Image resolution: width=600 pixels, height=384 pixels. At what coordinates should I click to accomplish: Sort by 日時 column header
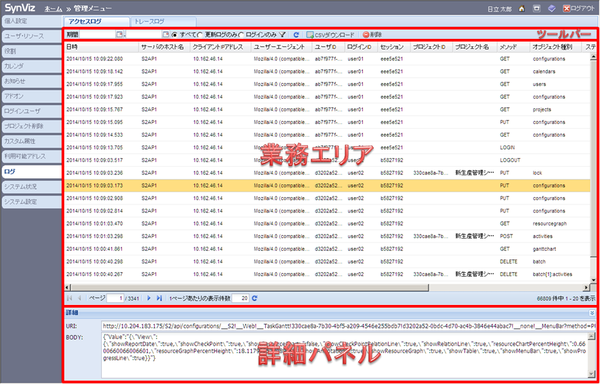click(x=101, y=47)
